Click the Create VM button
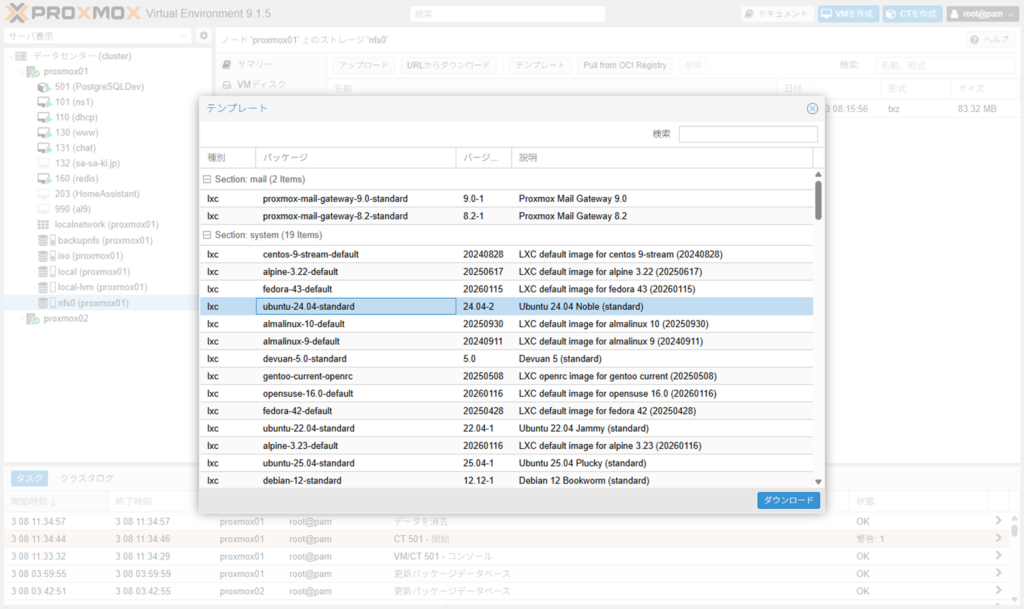The width and height of the screenshot is (1024, 609). coord(845,14)
